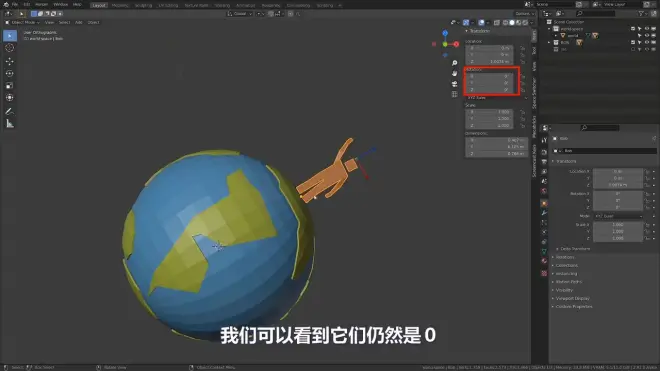Activate the Rotate tool
This screenshot has width=660, height=371.
[x=10, y=74]
